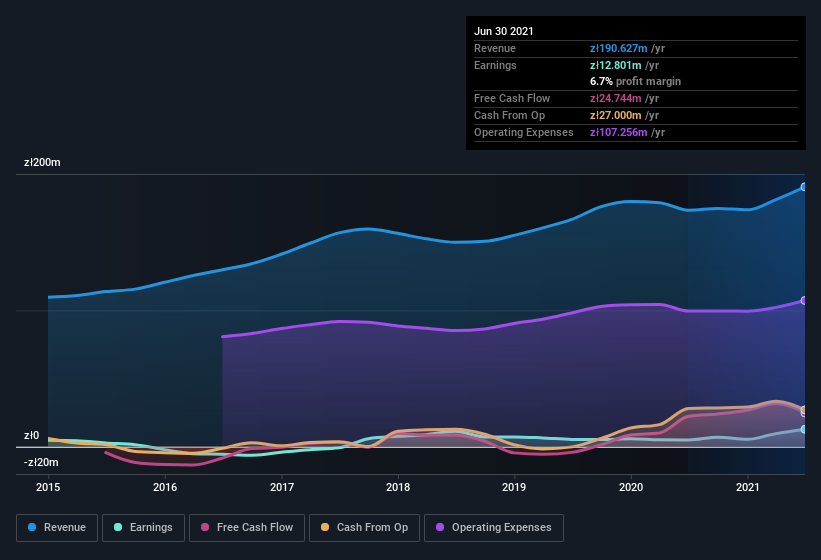This screenshot has width=821, height=560.
Task: Click the Revenue label in tooltip
Action: 495,48
